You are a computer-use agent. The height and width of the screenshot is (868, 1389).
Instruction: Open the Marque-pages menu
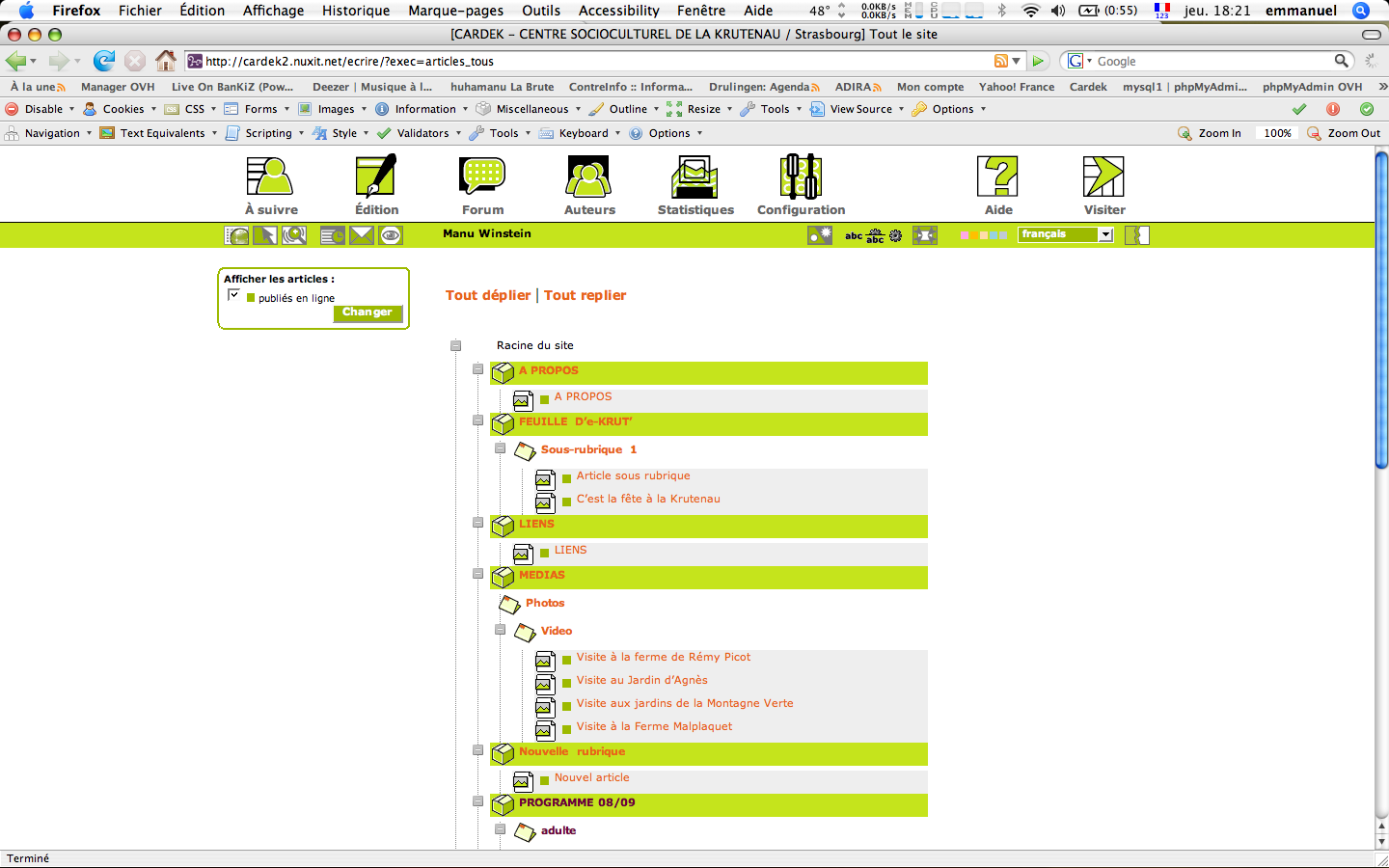coord(455,11)
